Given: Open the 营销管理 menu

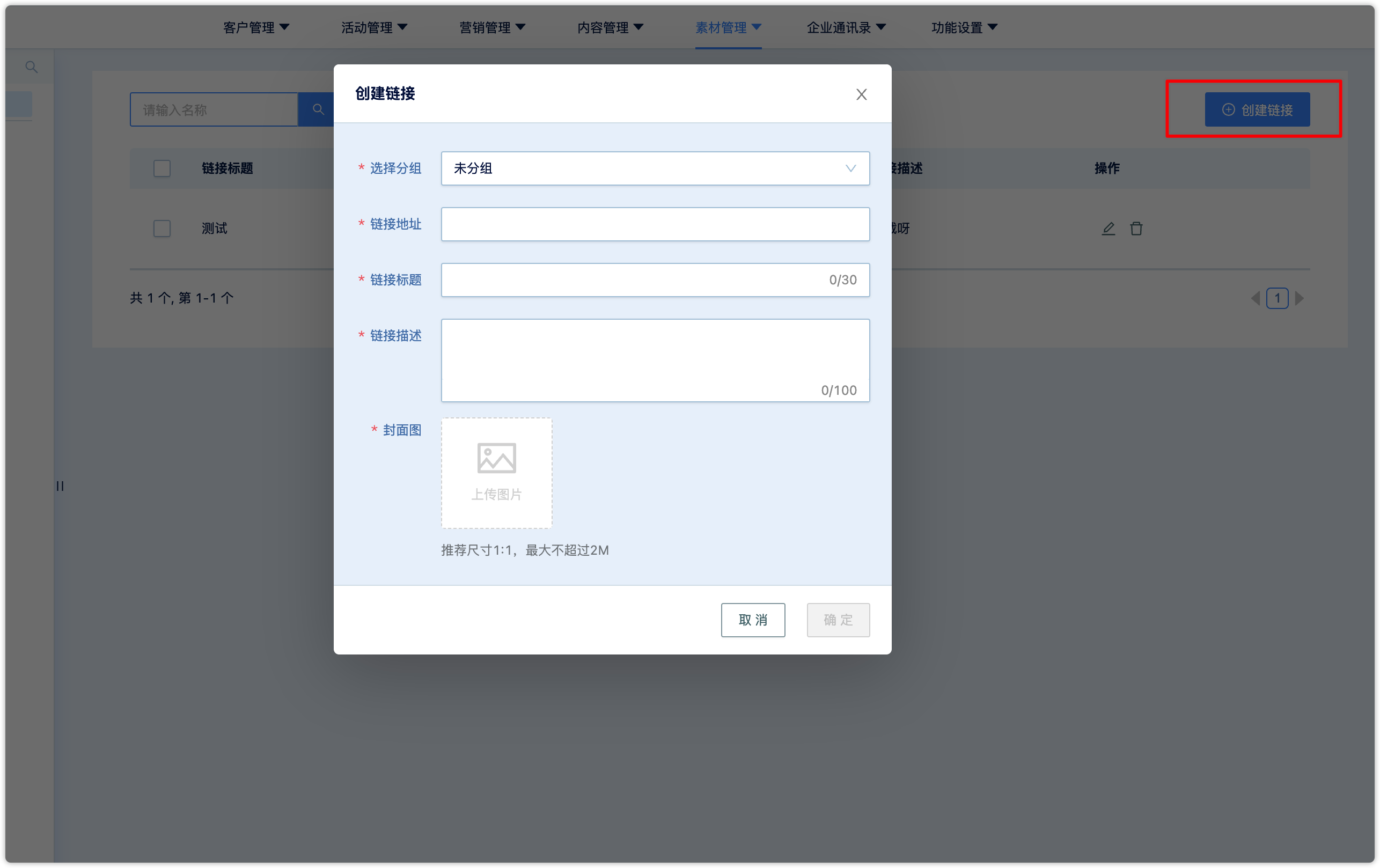Looking at the screenshot, I should (493, 27).
